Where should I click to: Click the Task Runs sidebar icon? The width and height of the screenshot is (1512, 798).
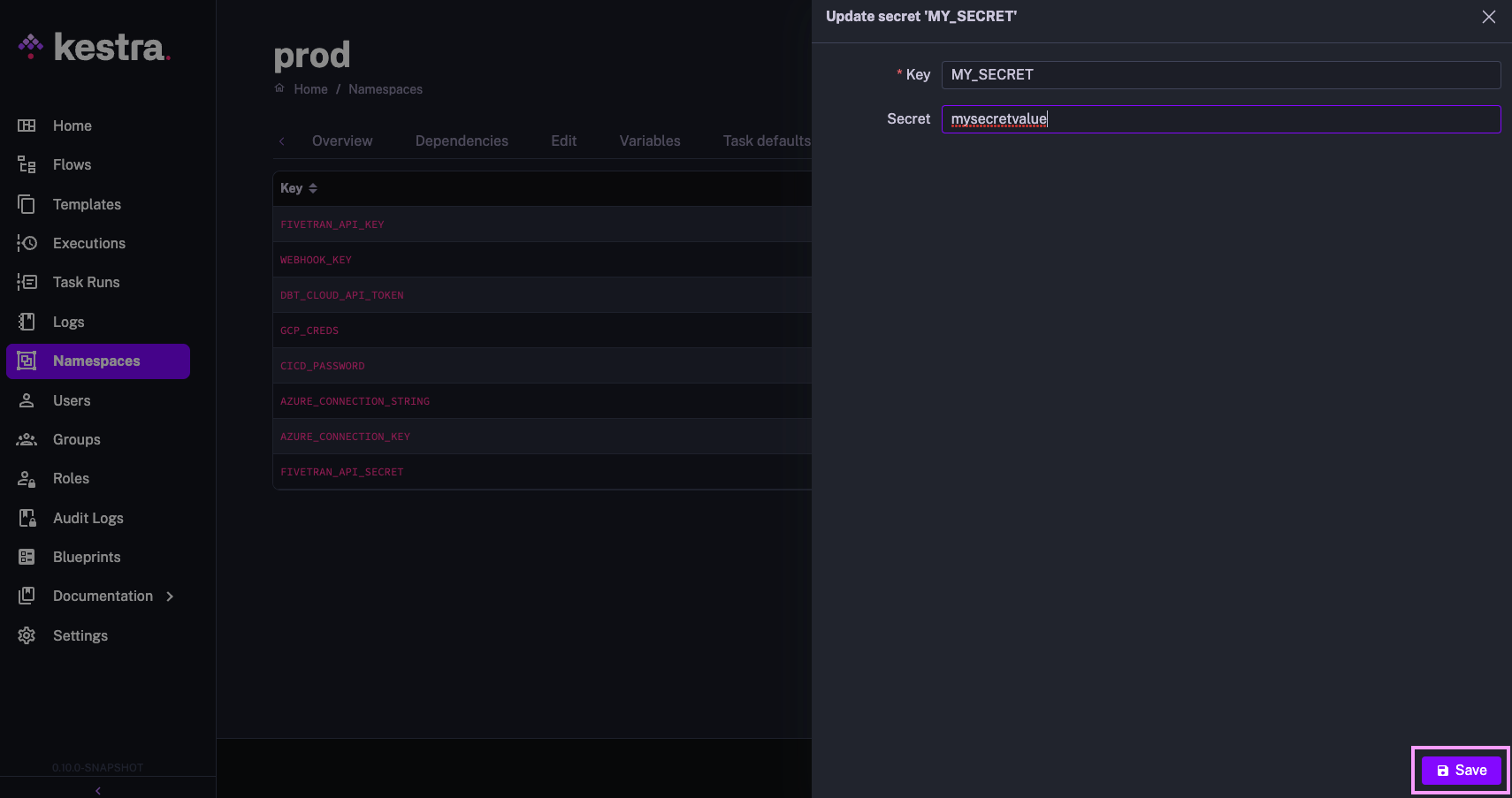click(x=27, y=282)
